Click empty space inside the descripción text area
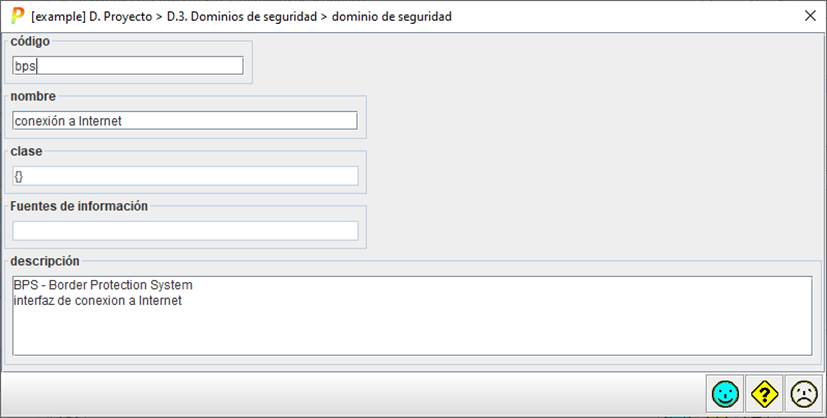827x418 pixels. point(410,330)
